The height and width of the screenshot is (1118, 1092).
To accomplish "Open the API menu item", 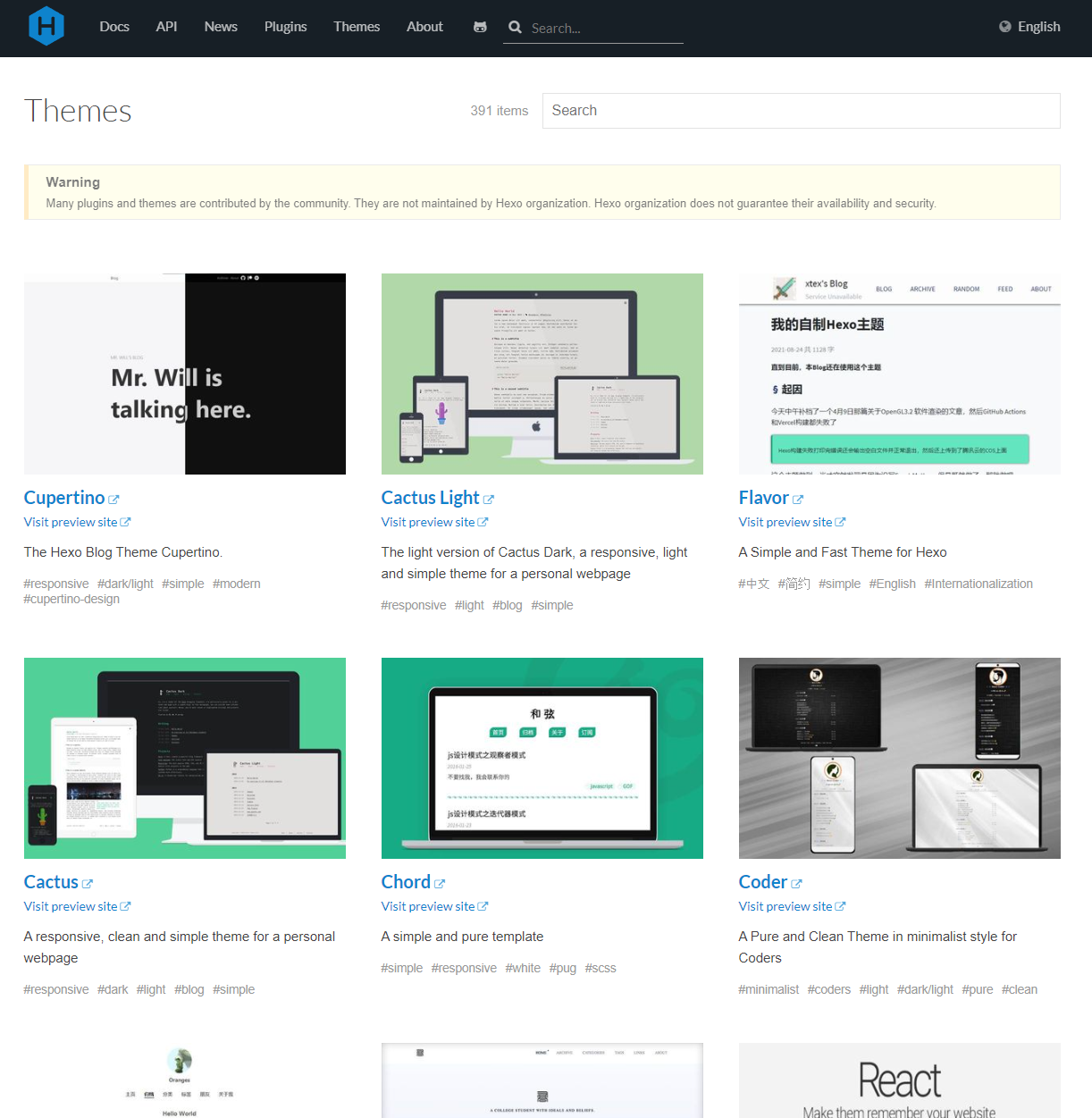I will (x=166, y=27).
